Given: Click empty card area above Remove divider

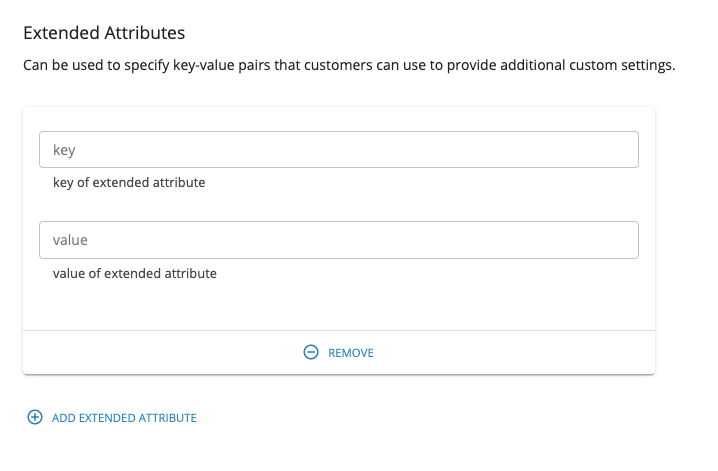Looking at the screenshot, I should pyautogui.click(x=339, y=306).
